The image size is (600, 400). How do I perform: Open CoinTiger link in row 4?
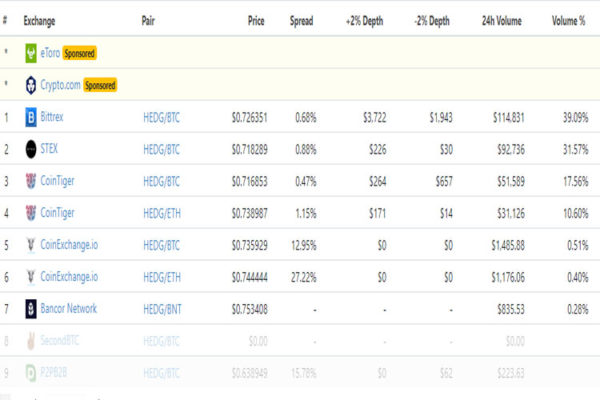(x=57, y=212)
